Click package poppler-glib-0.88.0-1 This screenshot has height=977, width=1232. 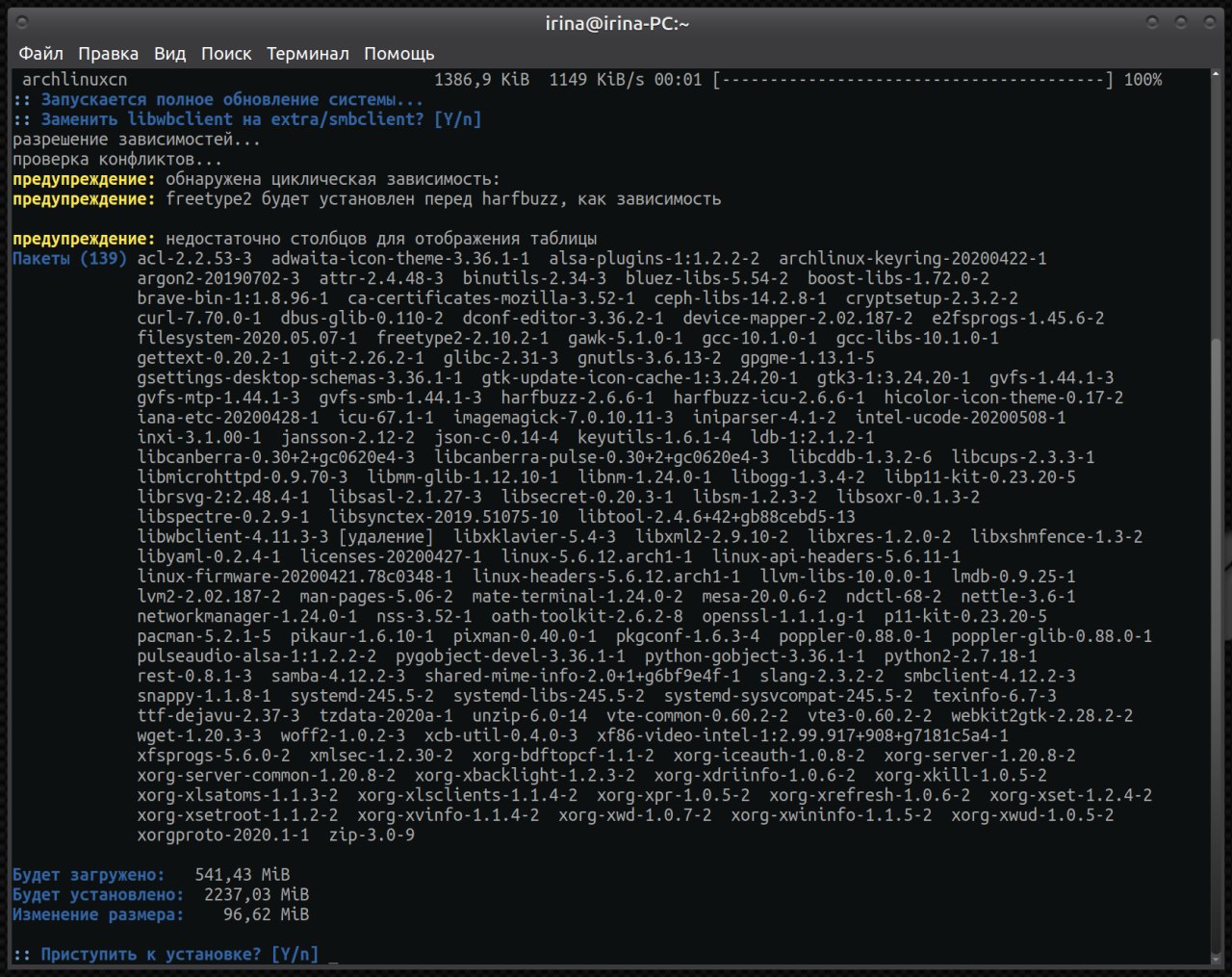(1051, 636)
